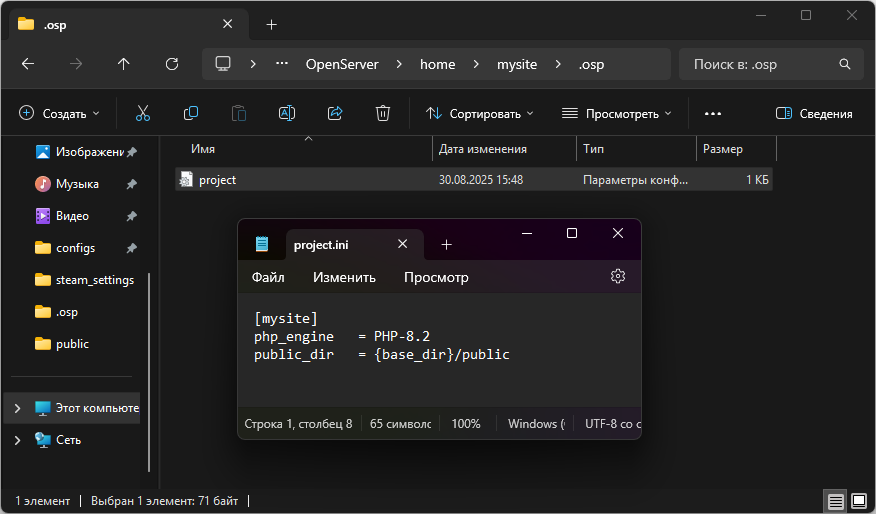Click the Создать new item button
This screenshot has height=514, width=876.
(60, 114)
